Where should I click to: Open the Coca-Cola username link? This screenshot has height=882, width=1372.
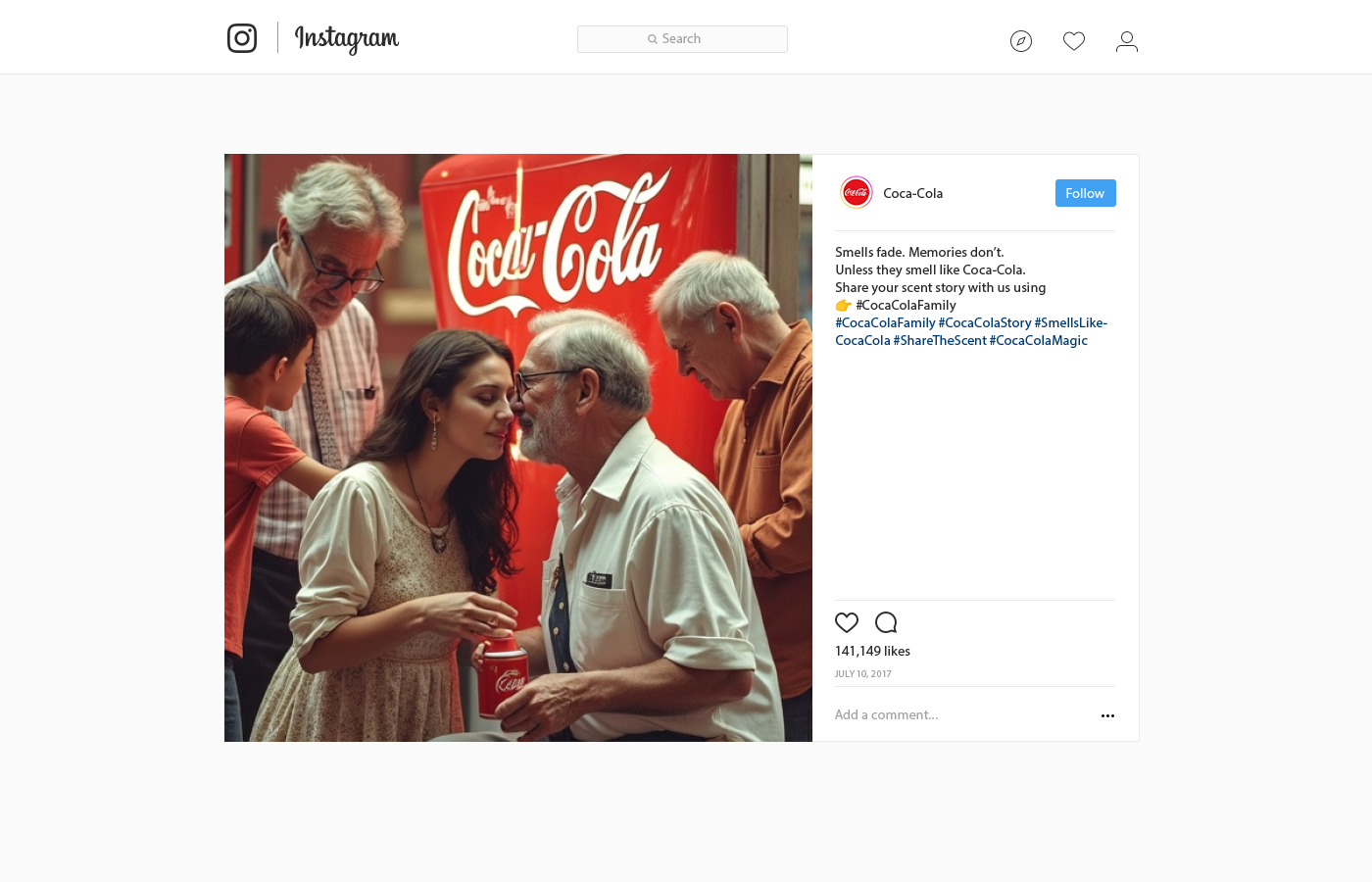(913, 193)
